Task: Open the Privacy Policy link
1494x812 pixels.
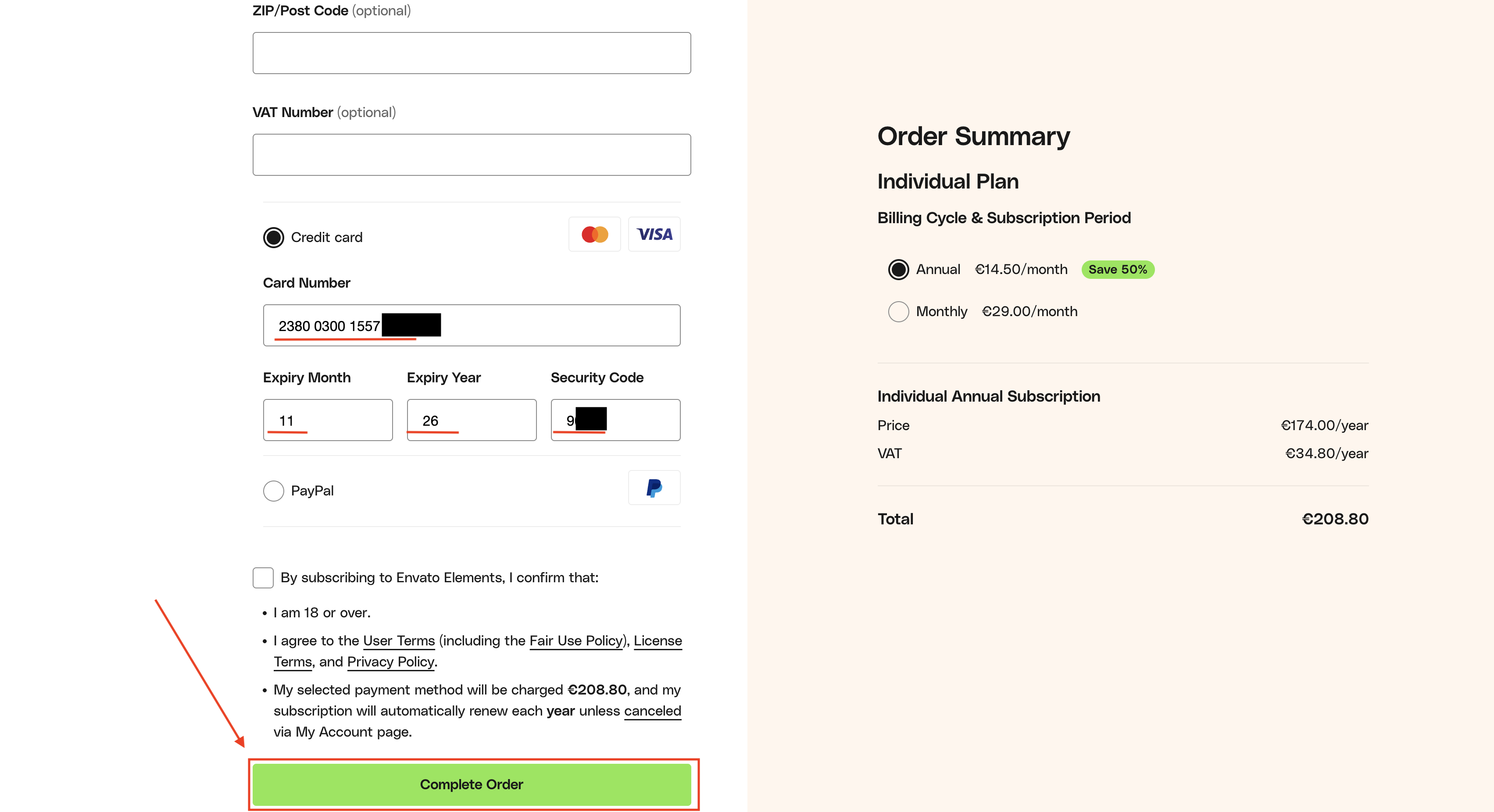Action: coord(390,661)
